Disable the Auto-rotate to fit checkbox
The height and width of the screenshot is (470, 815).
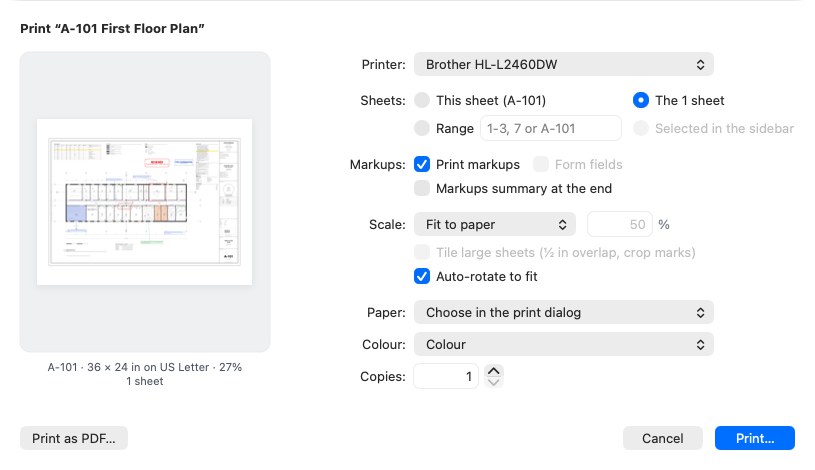(422, 277)
